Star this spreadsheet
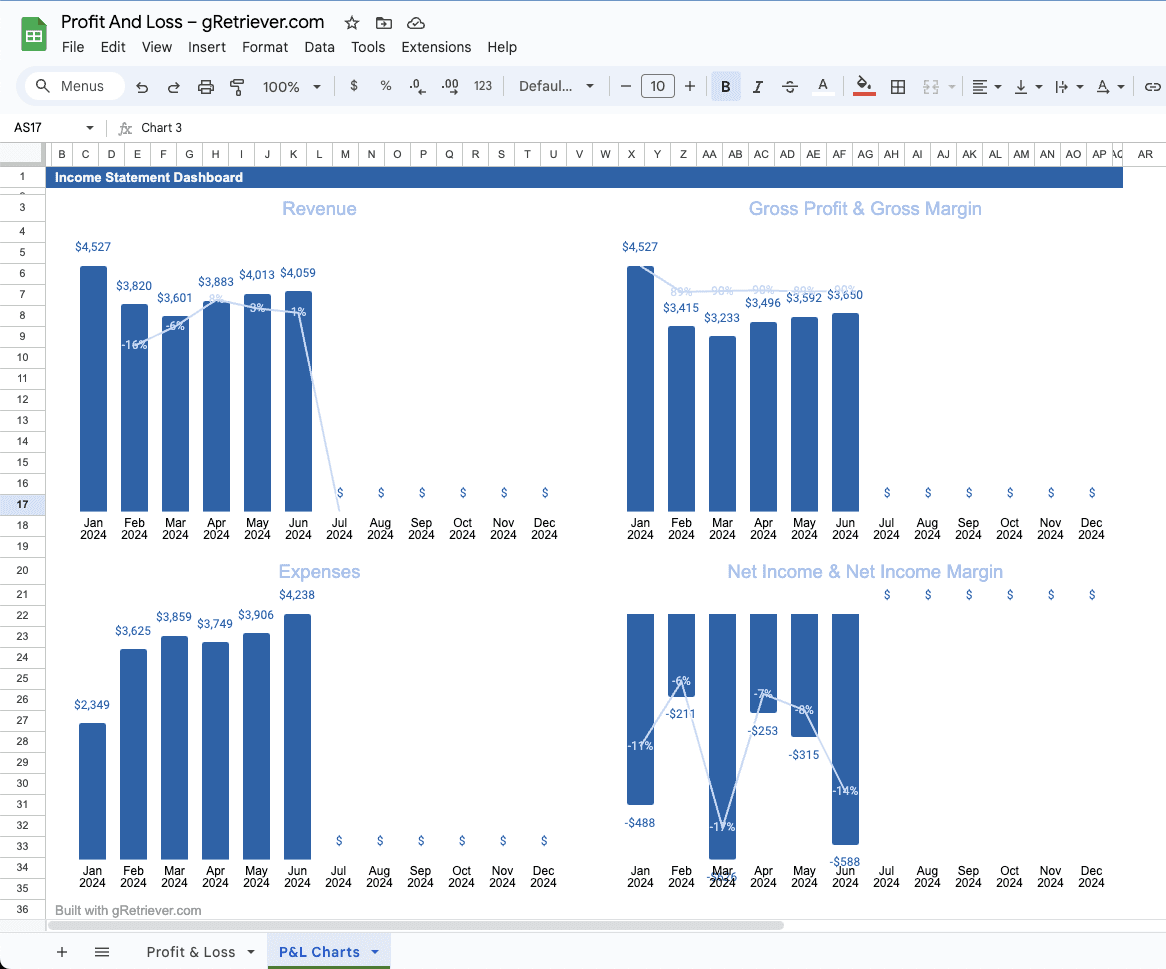Viewport: 1166px width, 969px height. (x=352, y=23)
